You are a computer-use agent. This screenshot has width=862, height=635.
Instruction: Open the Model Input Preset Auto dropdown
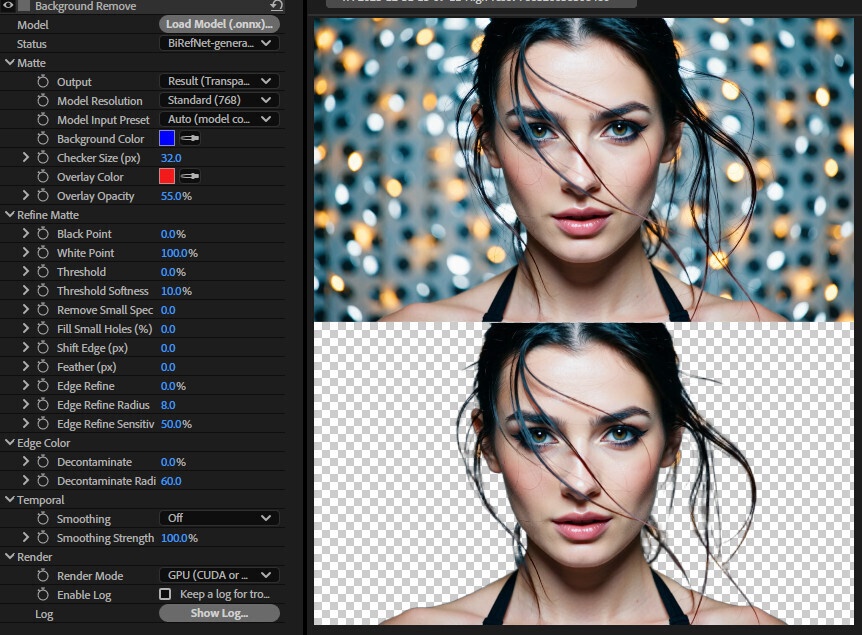pos(219,119)
